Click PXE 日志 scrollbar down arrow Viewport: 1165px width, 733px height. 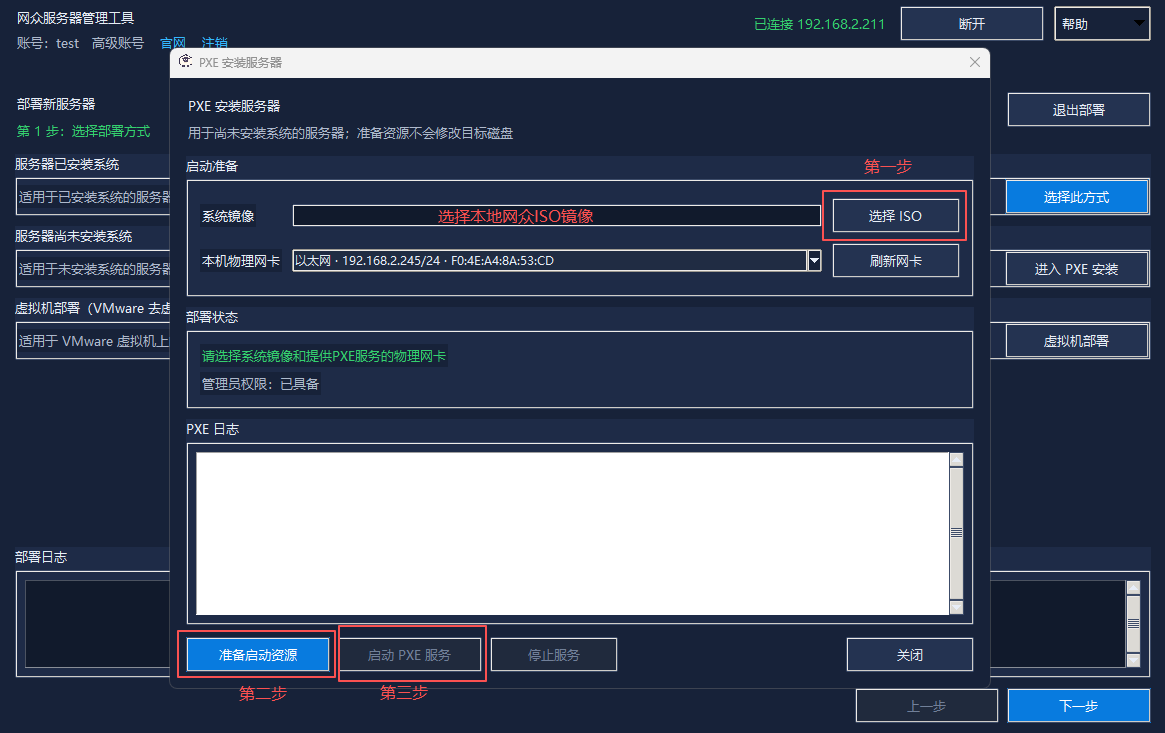pyautogui.click(x=956, y=607)
